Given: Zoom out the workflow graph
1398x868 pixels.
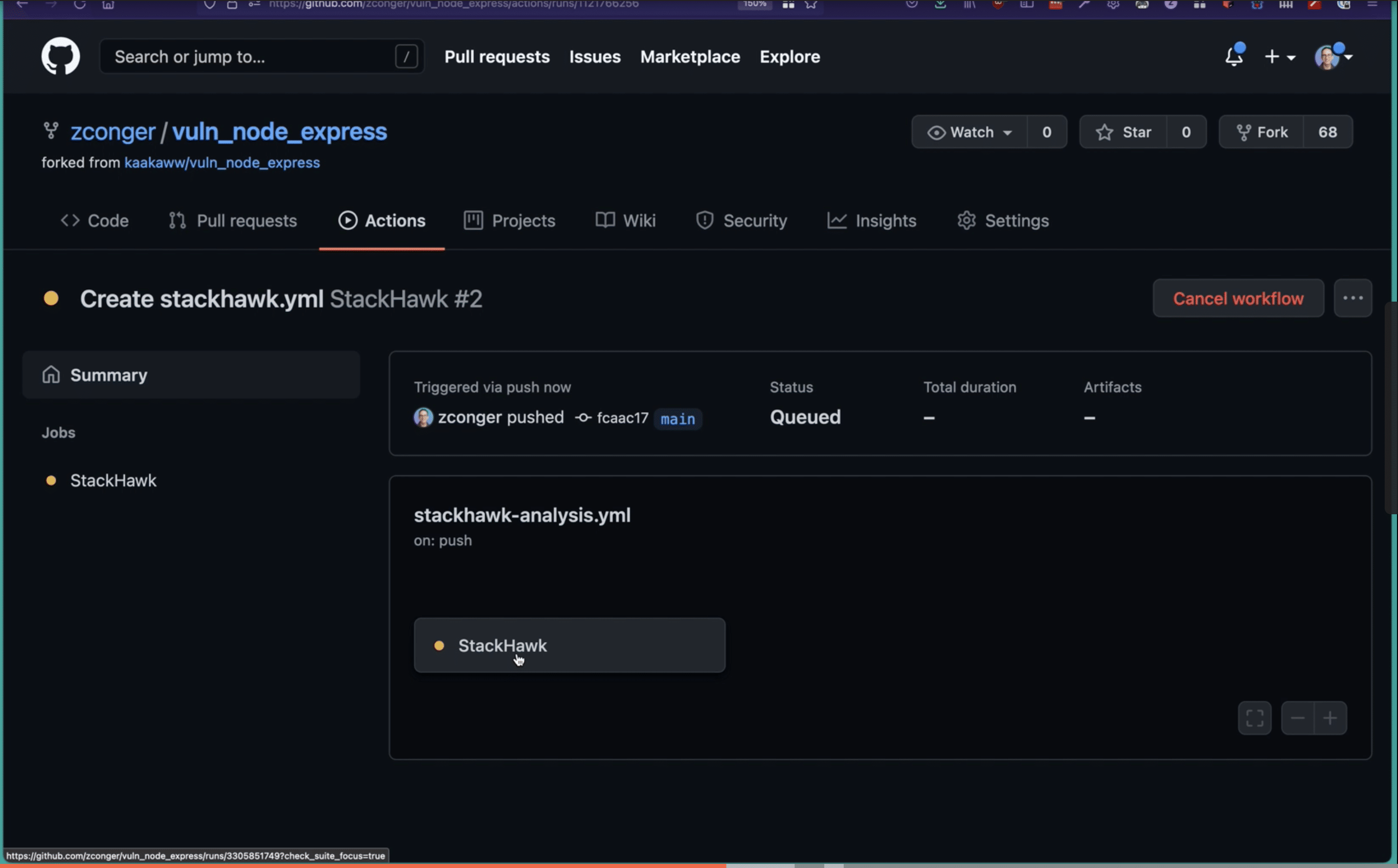Looking at the screenshot, I should click(x=1298, y=718).
